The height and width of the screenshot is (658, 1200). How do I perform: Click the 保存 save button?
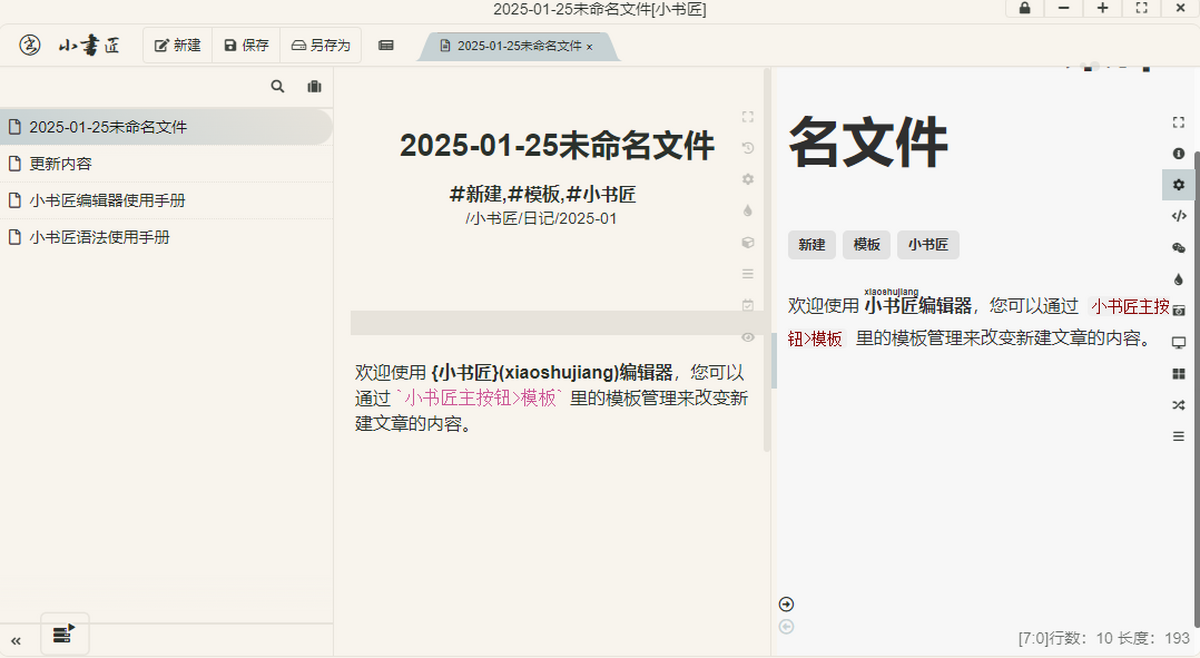pos(246,45)
